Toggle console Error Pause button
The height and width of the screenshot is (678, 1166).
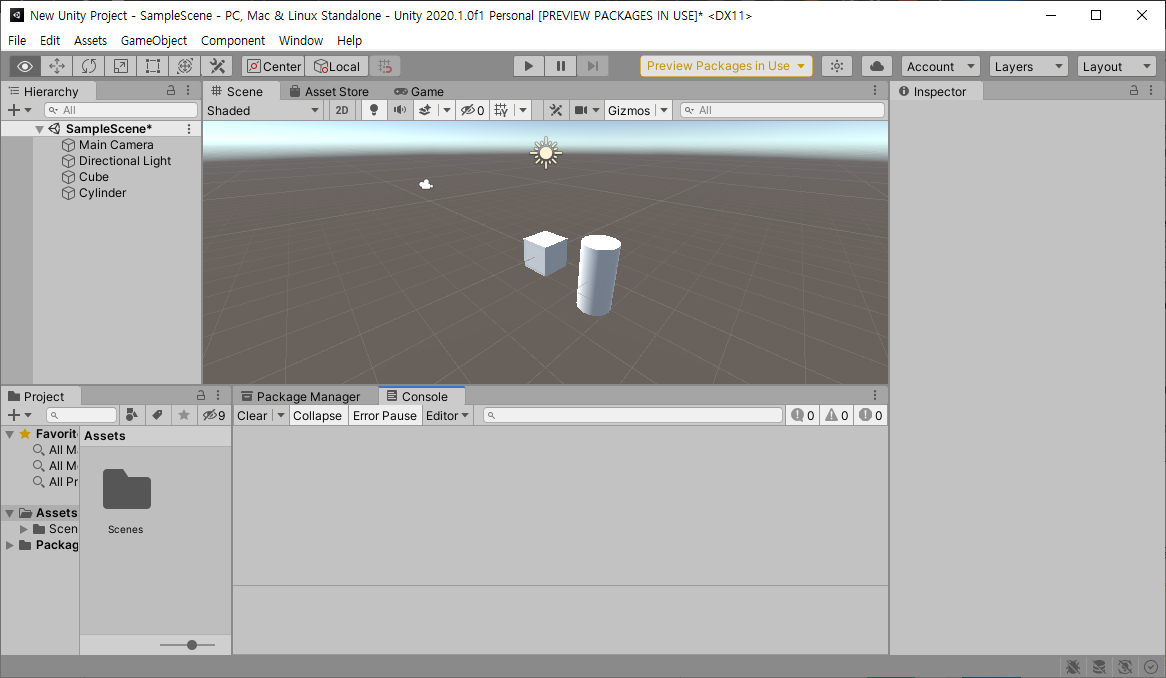pyautogui.click(x=384, y=416)
